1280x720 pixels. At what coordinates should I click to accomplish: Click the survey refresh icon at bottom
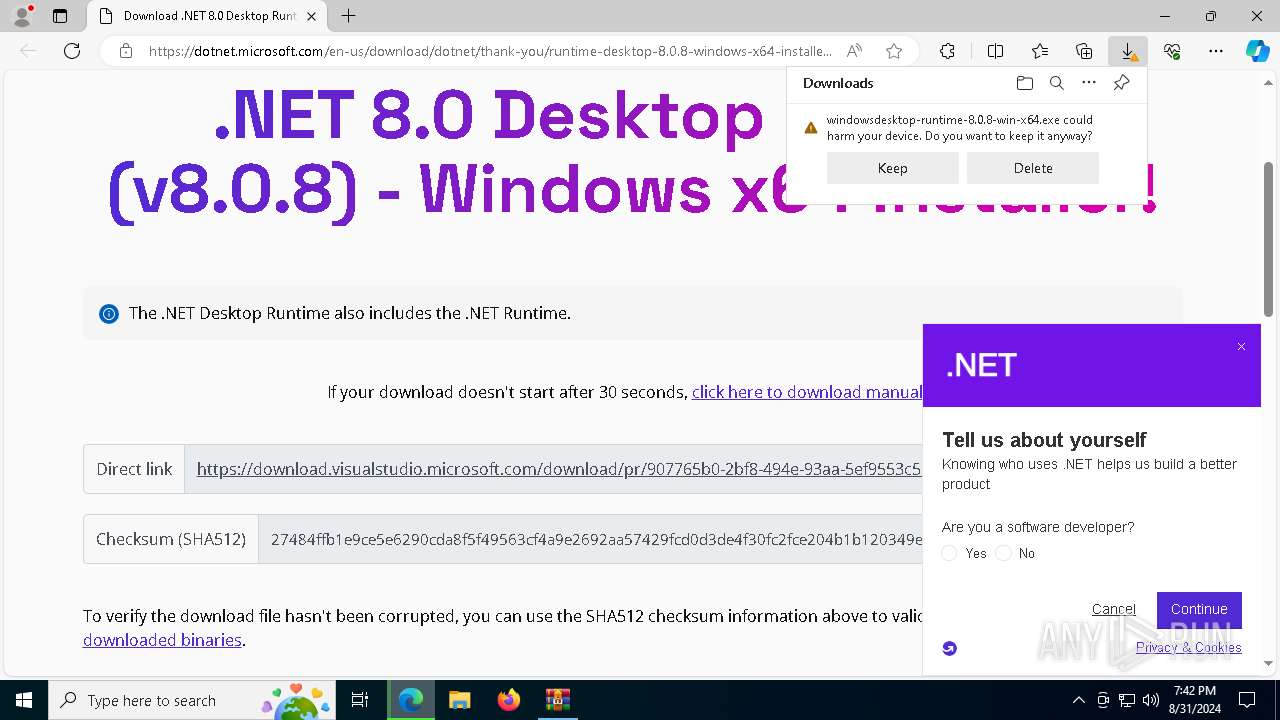[950, 648]
